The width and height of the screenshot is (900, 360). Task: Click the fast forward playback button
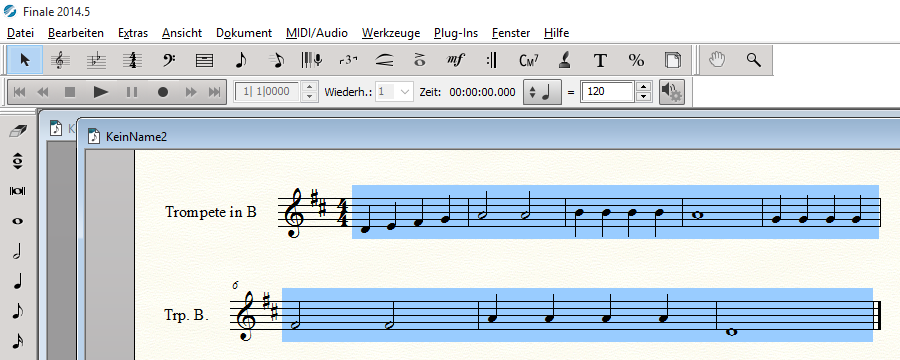coord(191,92)
